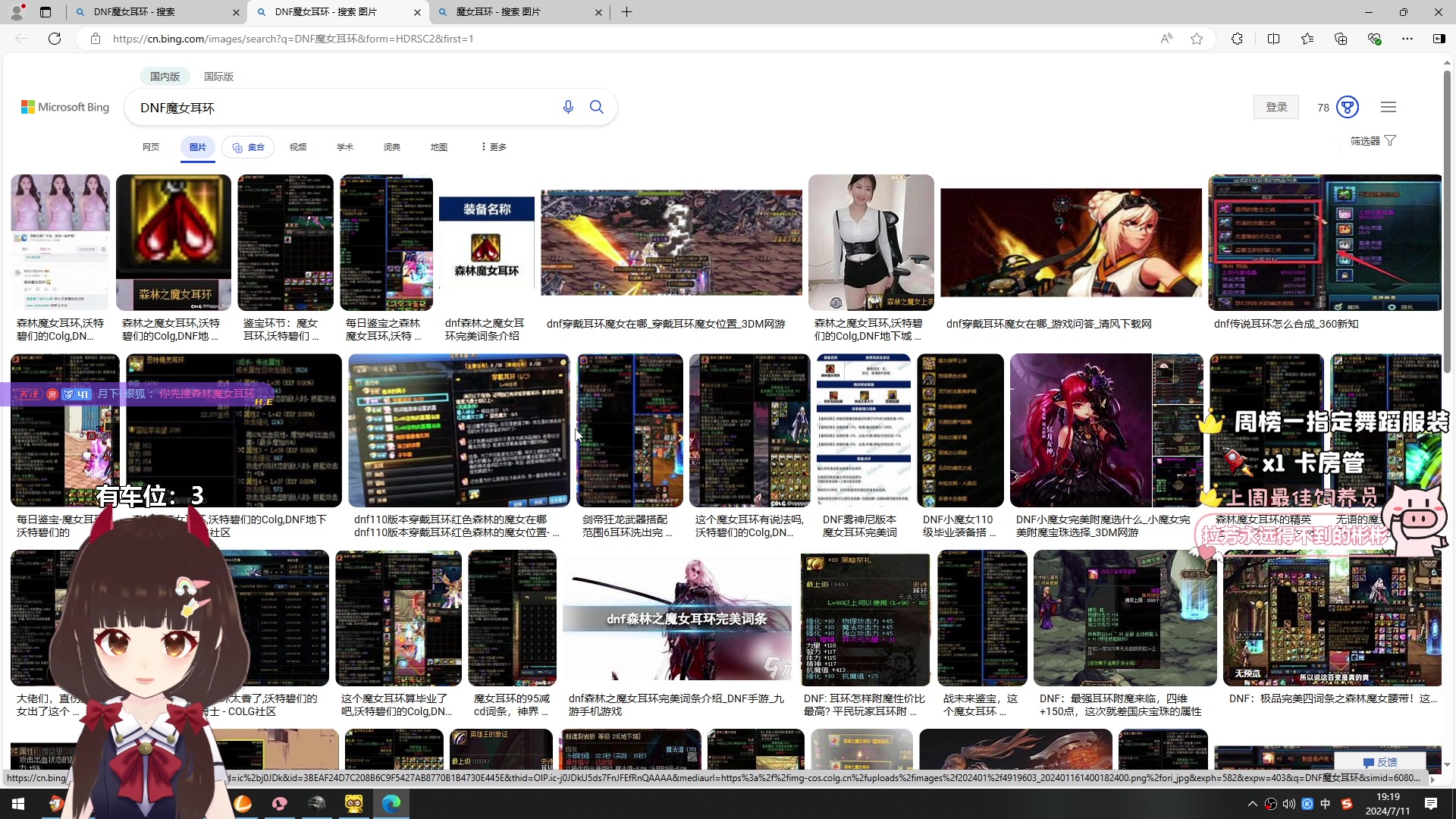Open browser essentials heart icon
The width and height of the screenshot is (1456, 819).
click(1374, 39)
